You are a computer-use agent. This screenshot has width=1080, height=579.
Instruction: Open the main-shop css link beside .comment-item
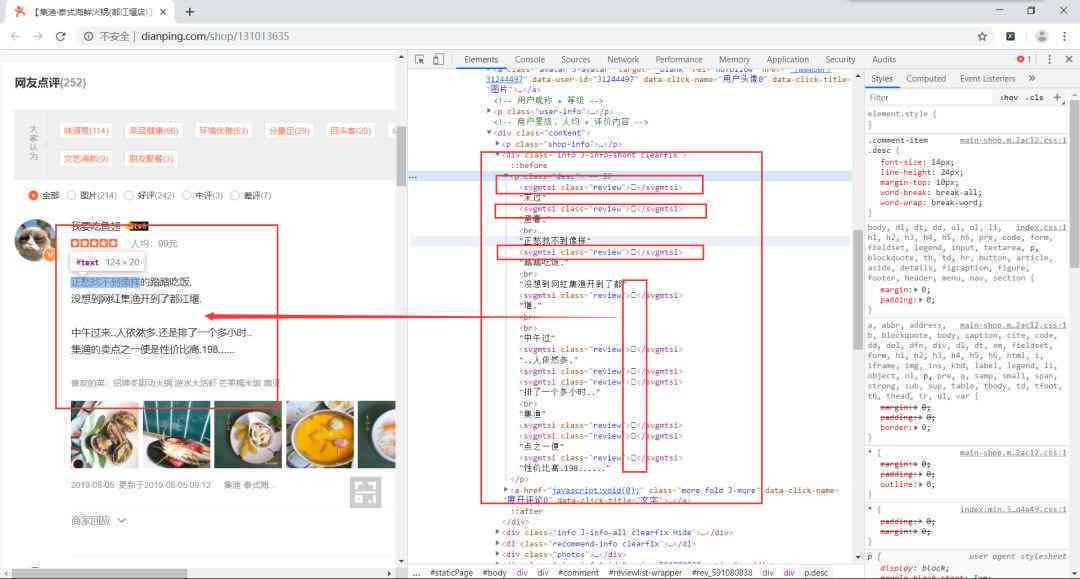pyautogui.click(x=1012, y=140)
